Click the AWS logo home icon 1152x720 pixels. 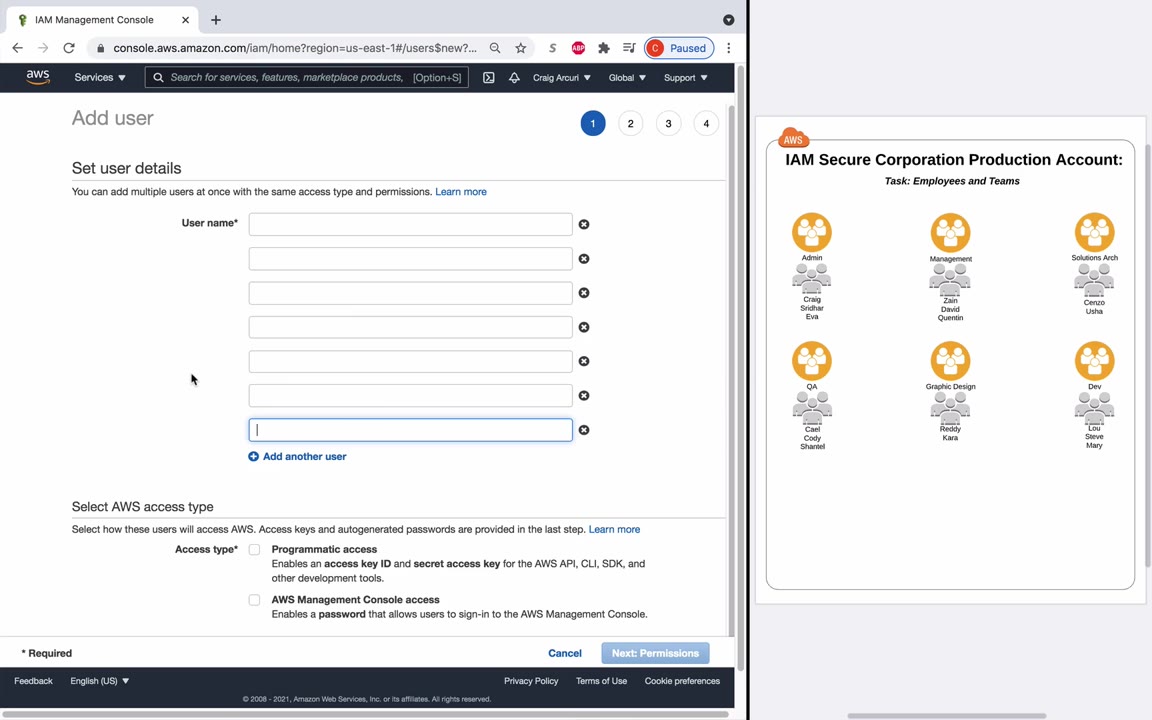click(37, 77)
